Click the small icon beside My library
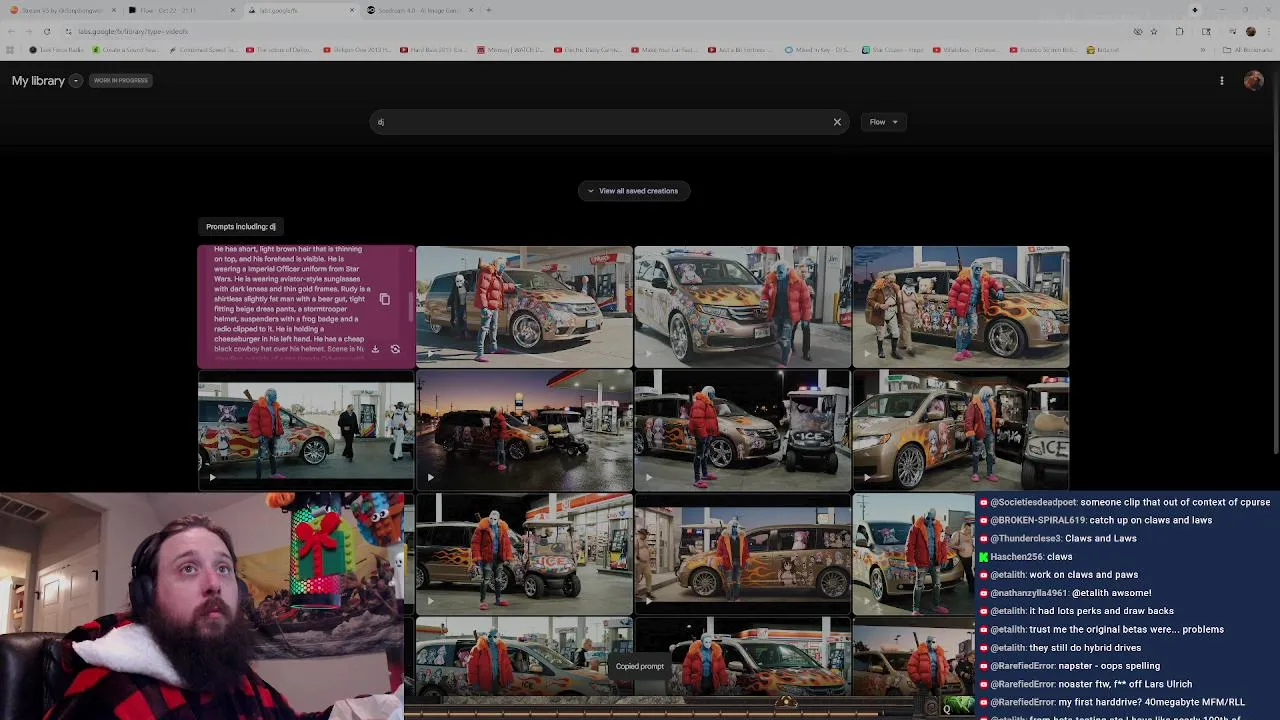The image size is (1280, 720). click(75, 81)
